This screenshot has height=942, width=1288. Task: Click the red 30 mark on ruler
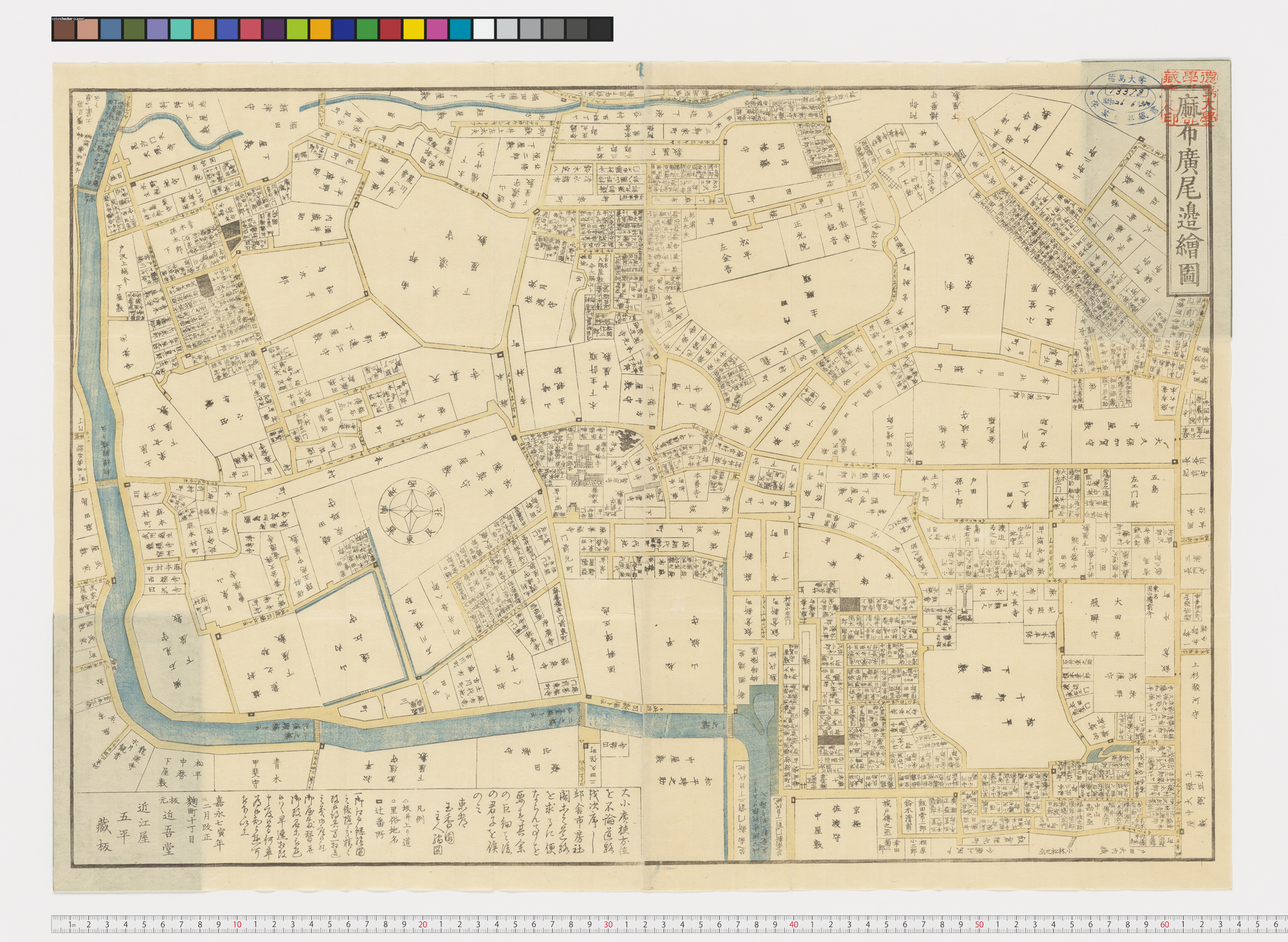click(608, 925)
